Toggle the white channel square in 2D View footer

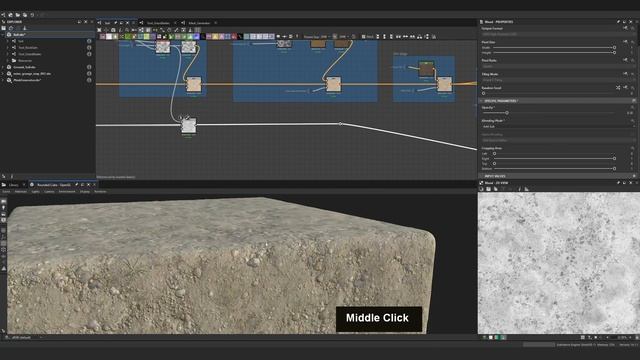(x=491, y=338)
